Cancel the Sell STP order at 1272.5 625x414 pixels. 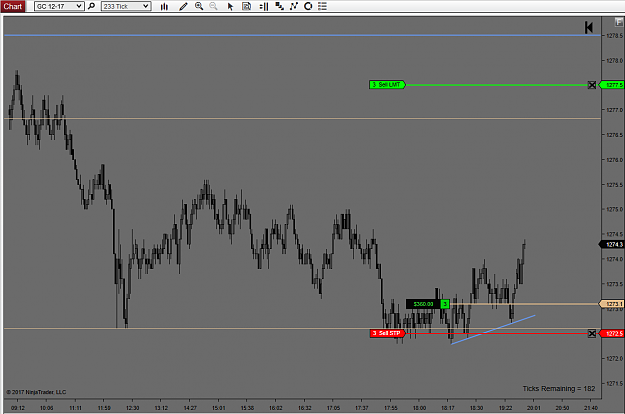(592, 334)
